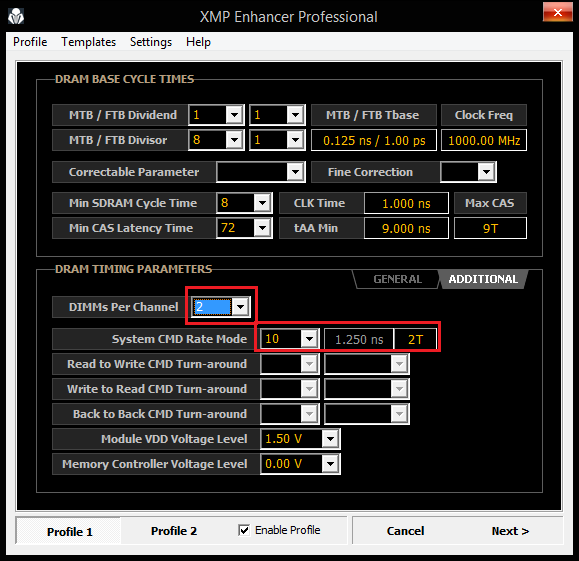The image size is (579, 561).
Task: Click the Memory Controller Voltage Level label
Action: (x=155, y=464)
